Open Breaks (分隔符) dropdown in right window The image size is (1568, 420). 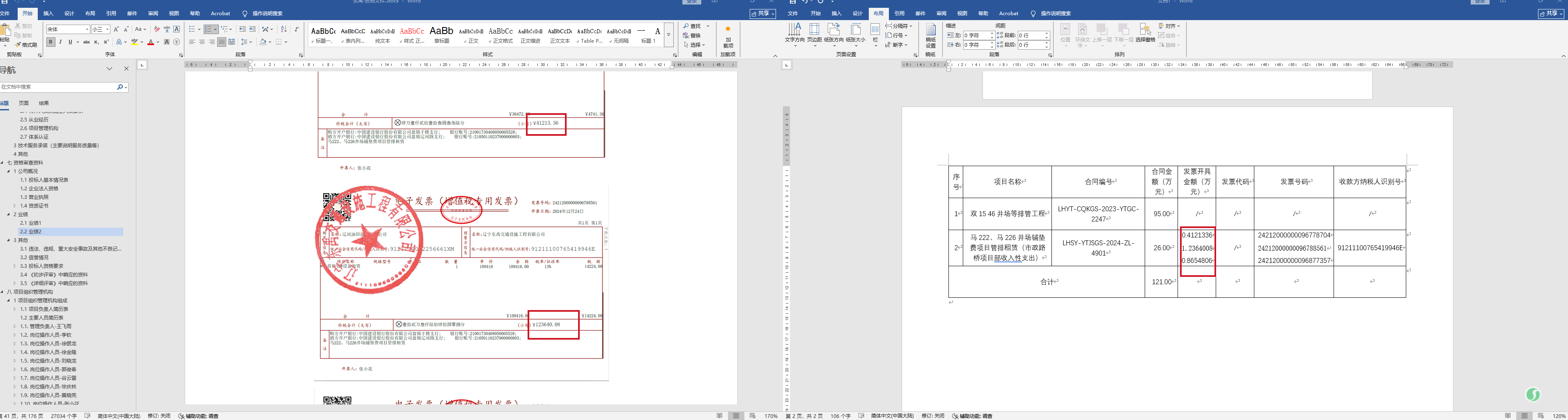[899, 26]
